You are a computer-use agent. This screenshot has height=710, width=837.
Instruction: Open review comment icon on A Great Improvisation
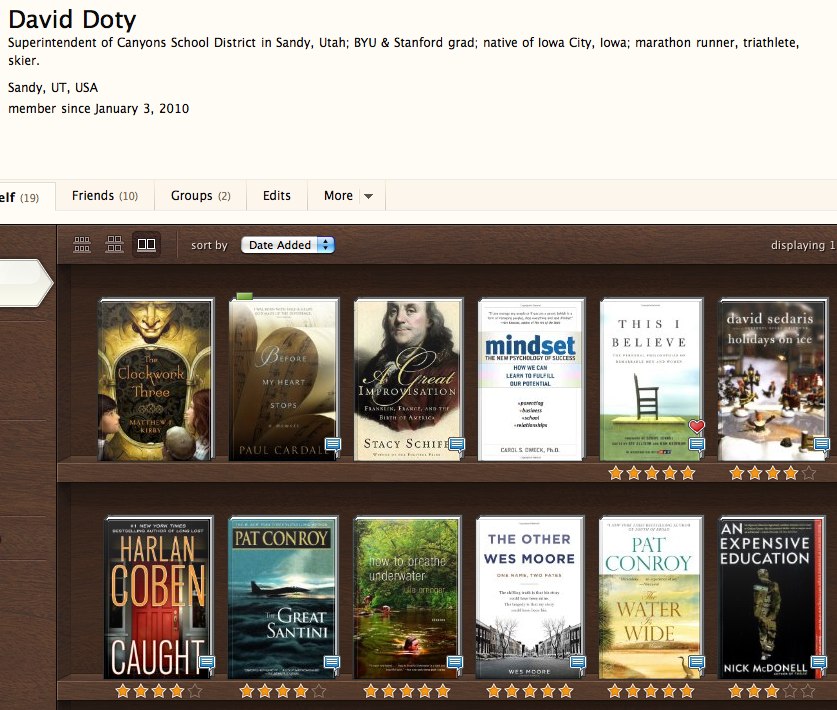pos(456,445)
